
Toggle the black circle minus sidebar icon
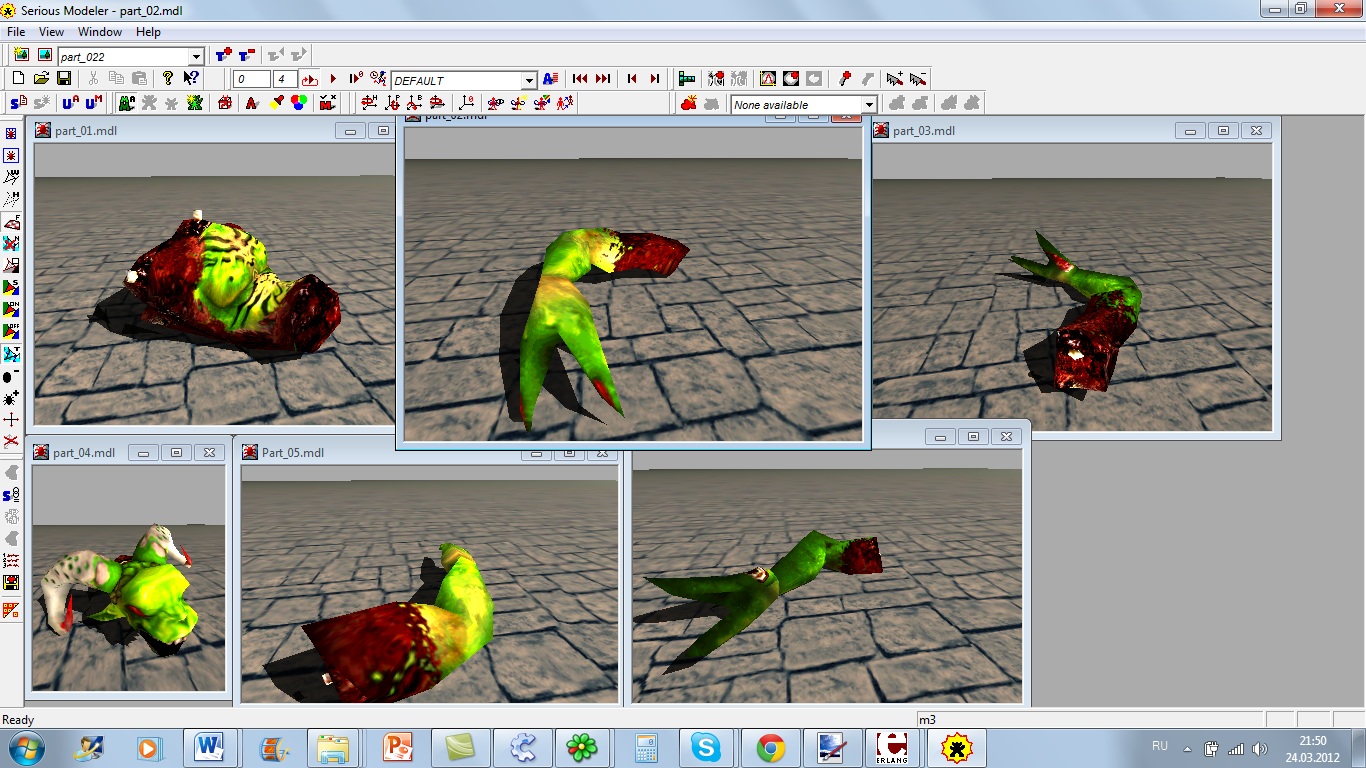(x=11, y=377)
